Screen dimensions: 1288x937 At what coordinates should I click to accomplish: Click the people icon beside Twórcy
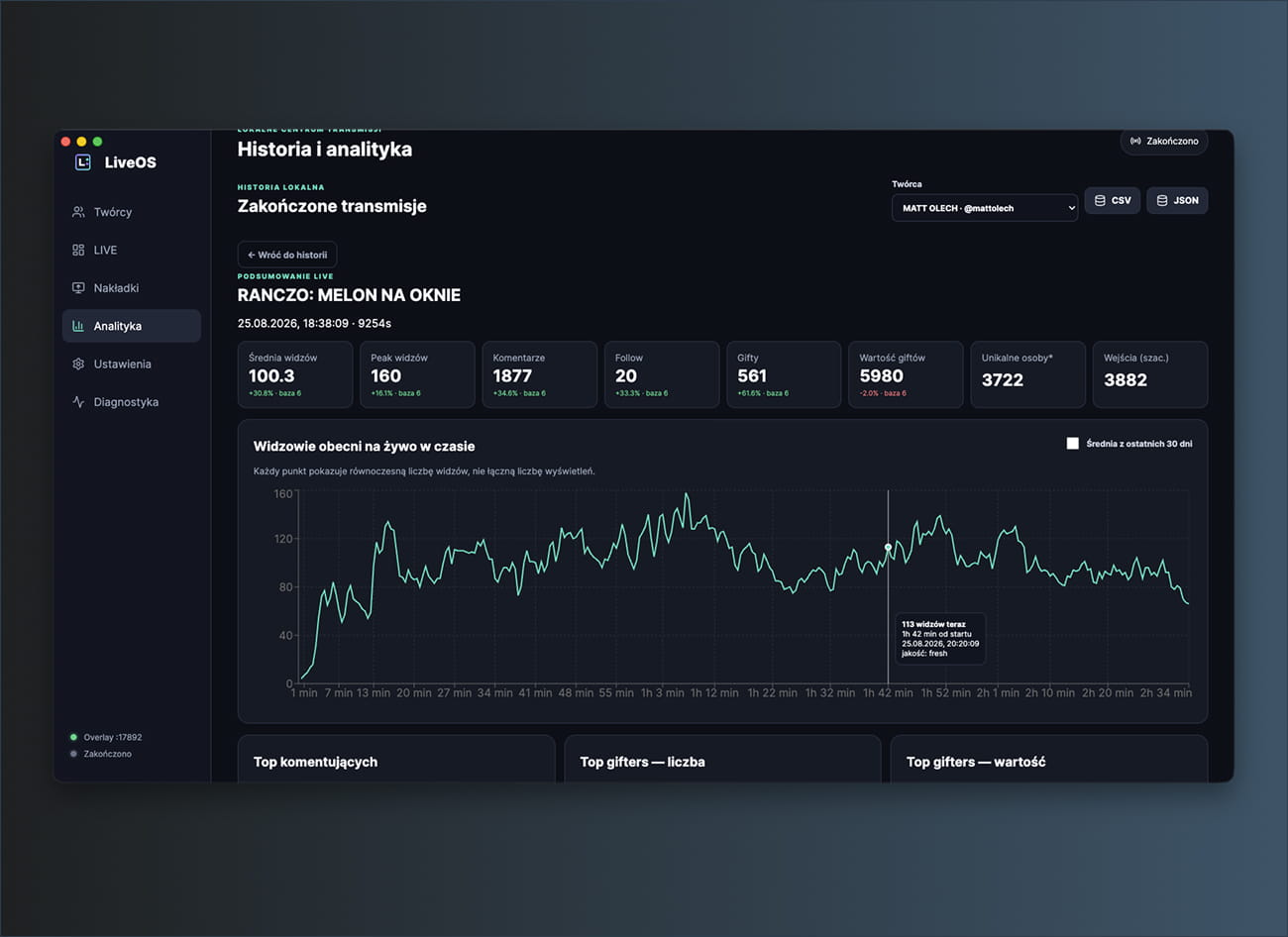pos(78,212)
